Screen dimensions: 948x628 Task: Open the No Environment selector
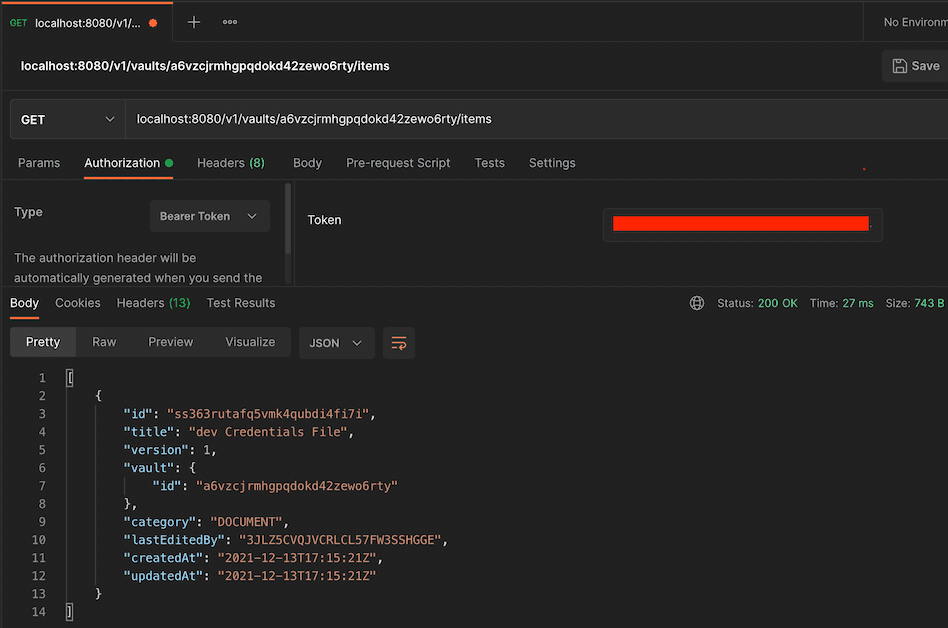pos(915,22)
